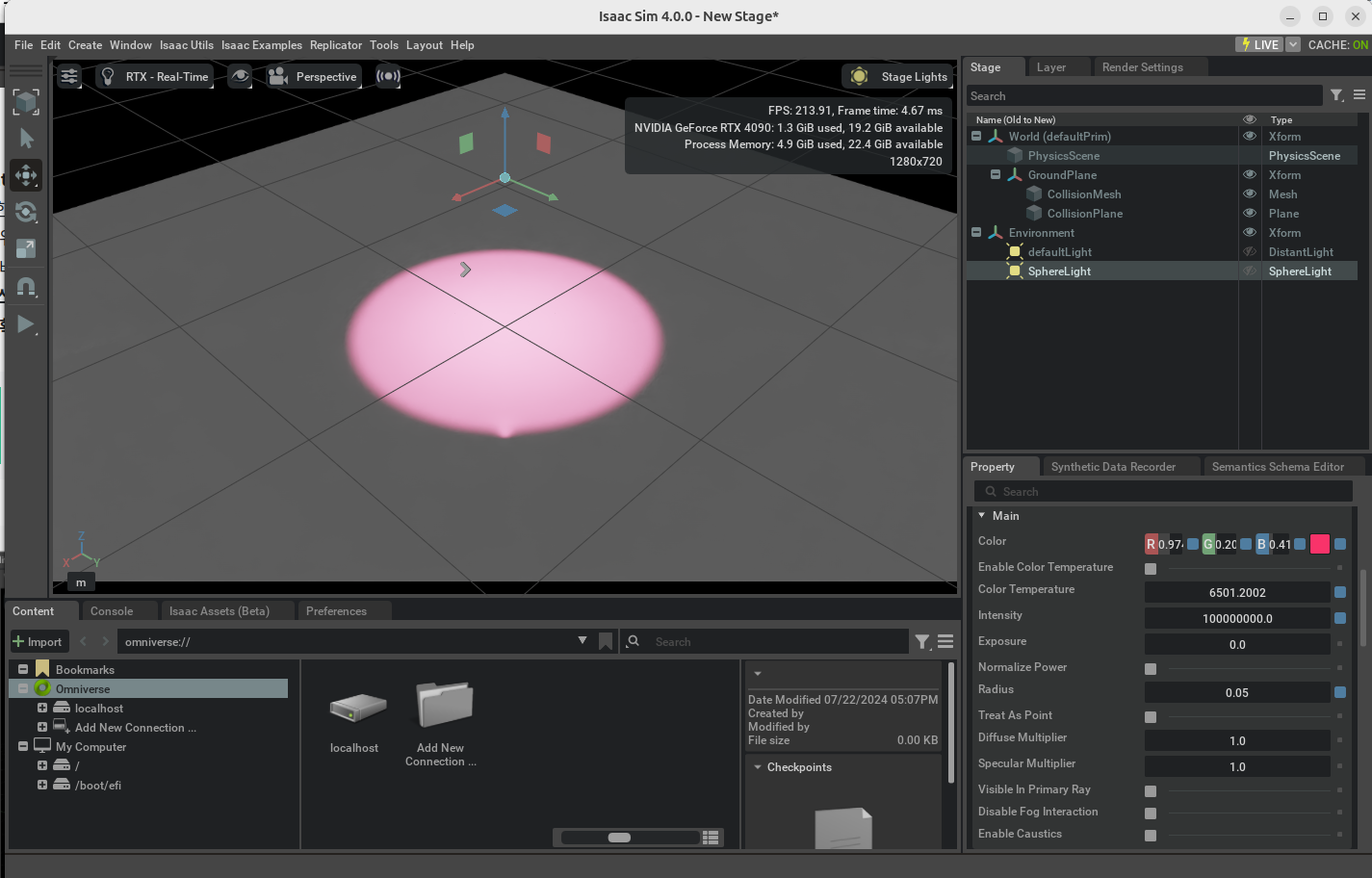Click the LIVE lightning session icon

pyautogui.click(x=1246, y=44)
